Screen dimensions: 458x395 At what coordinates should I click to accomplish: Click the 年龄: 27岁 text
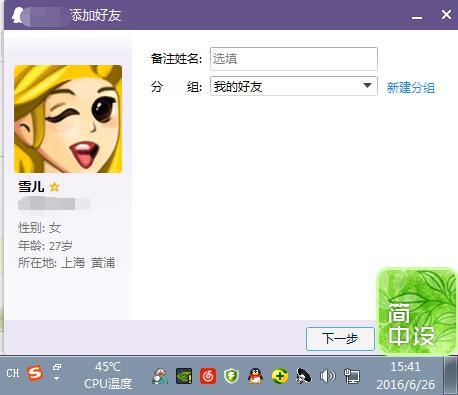tap(45, 246)
